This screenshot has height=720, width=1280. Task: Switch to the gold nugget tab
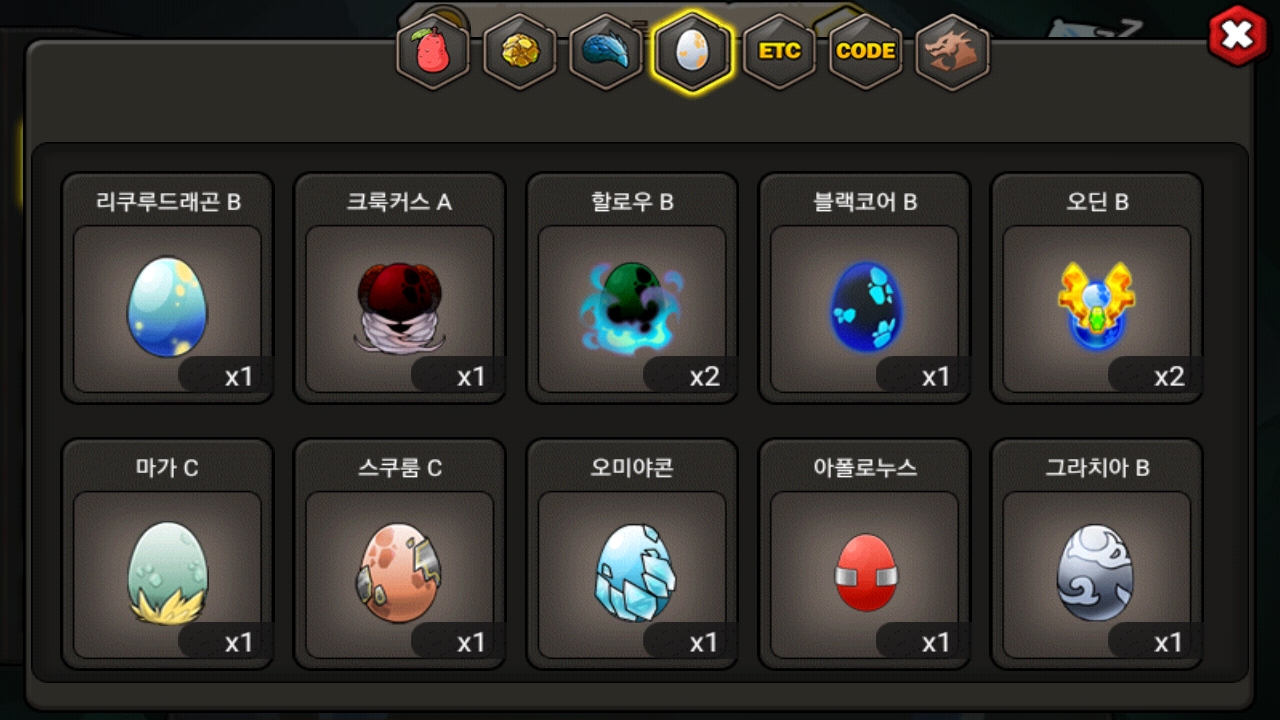(x=519, y=52)
